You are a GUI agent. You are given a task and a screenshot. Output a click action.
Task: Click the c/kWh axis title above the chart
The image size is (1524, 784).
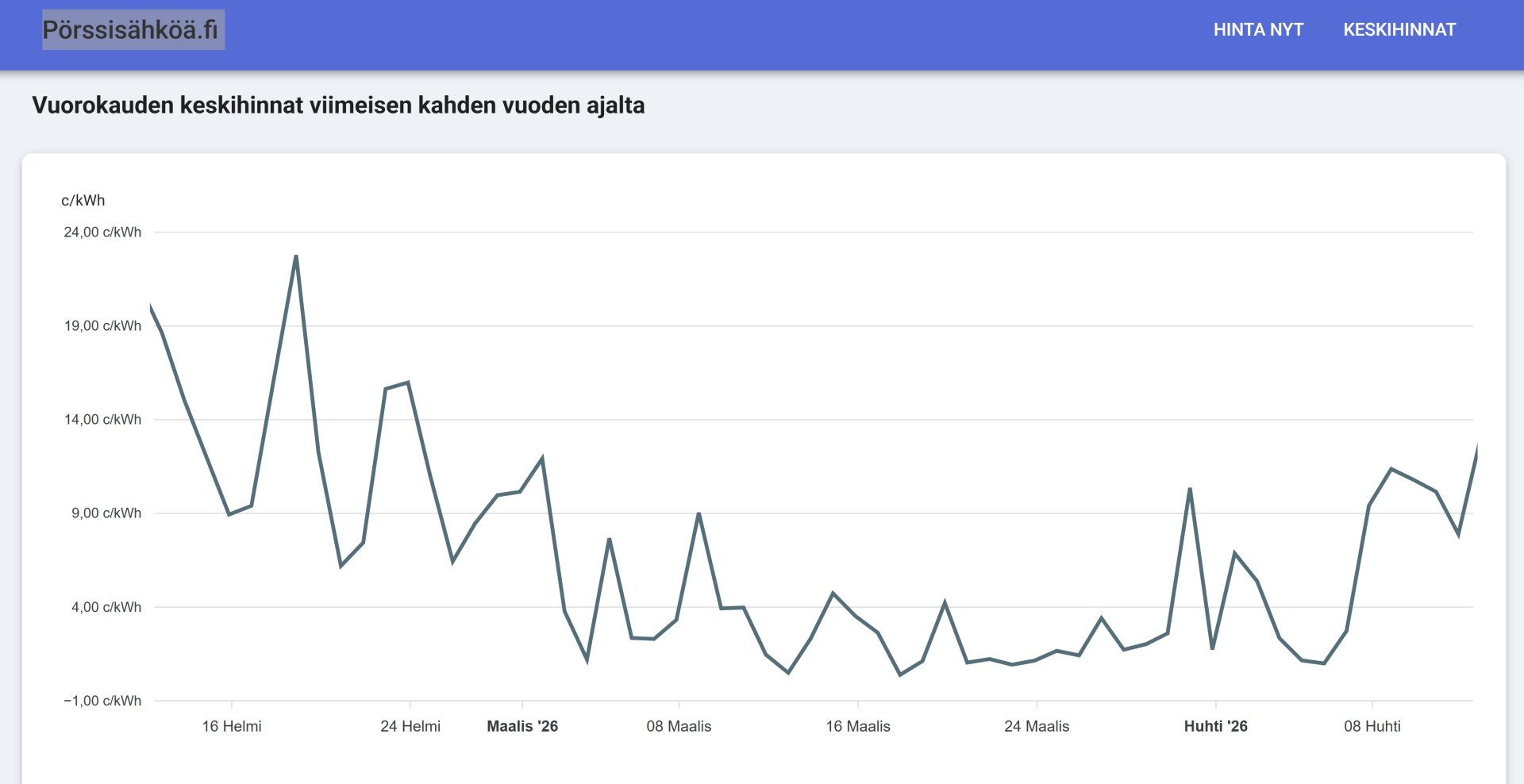[x=83, y=201]
